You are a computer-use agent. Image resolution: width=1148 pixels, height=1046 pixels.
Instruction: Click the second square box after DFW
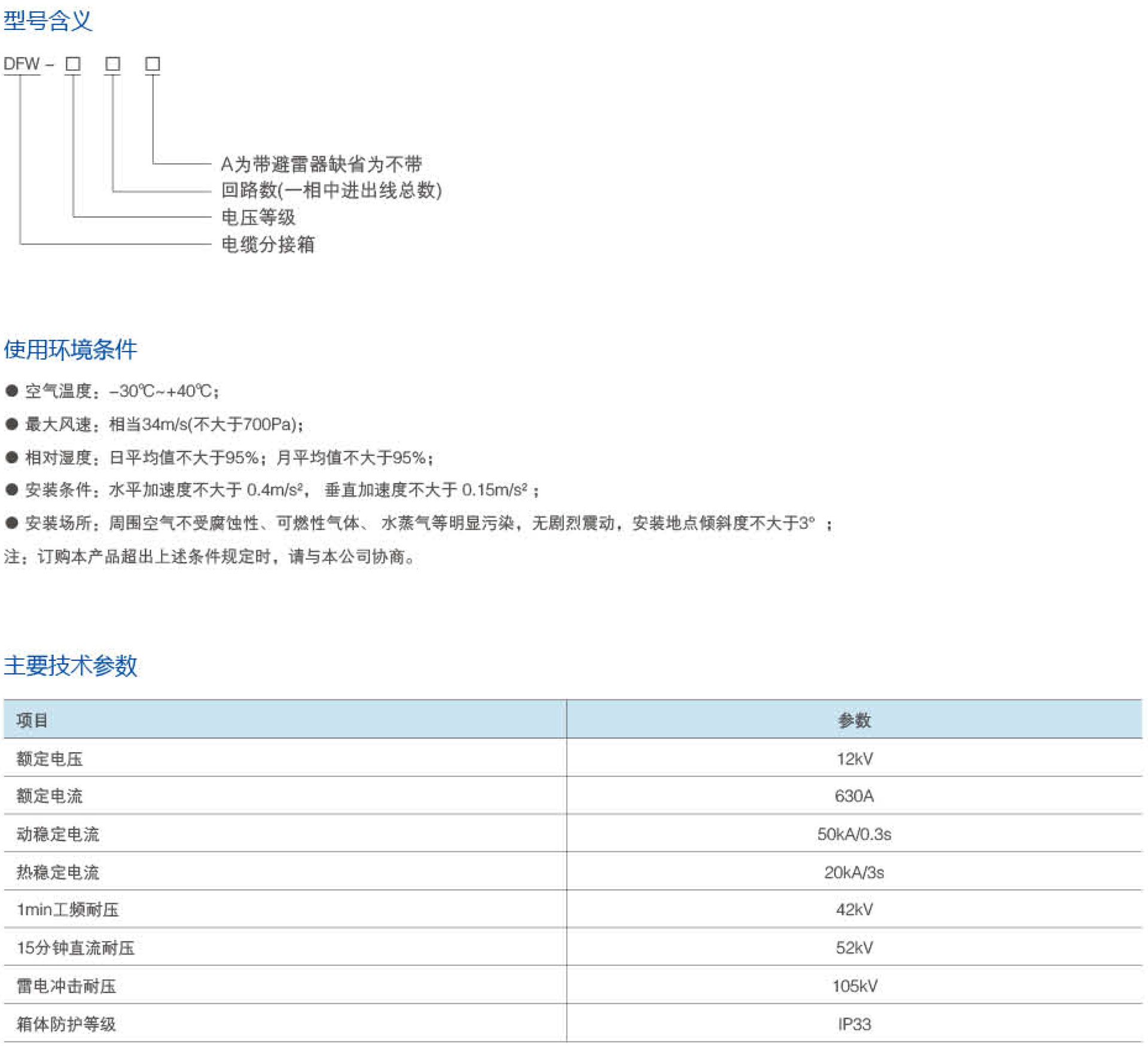click(113, 64)
